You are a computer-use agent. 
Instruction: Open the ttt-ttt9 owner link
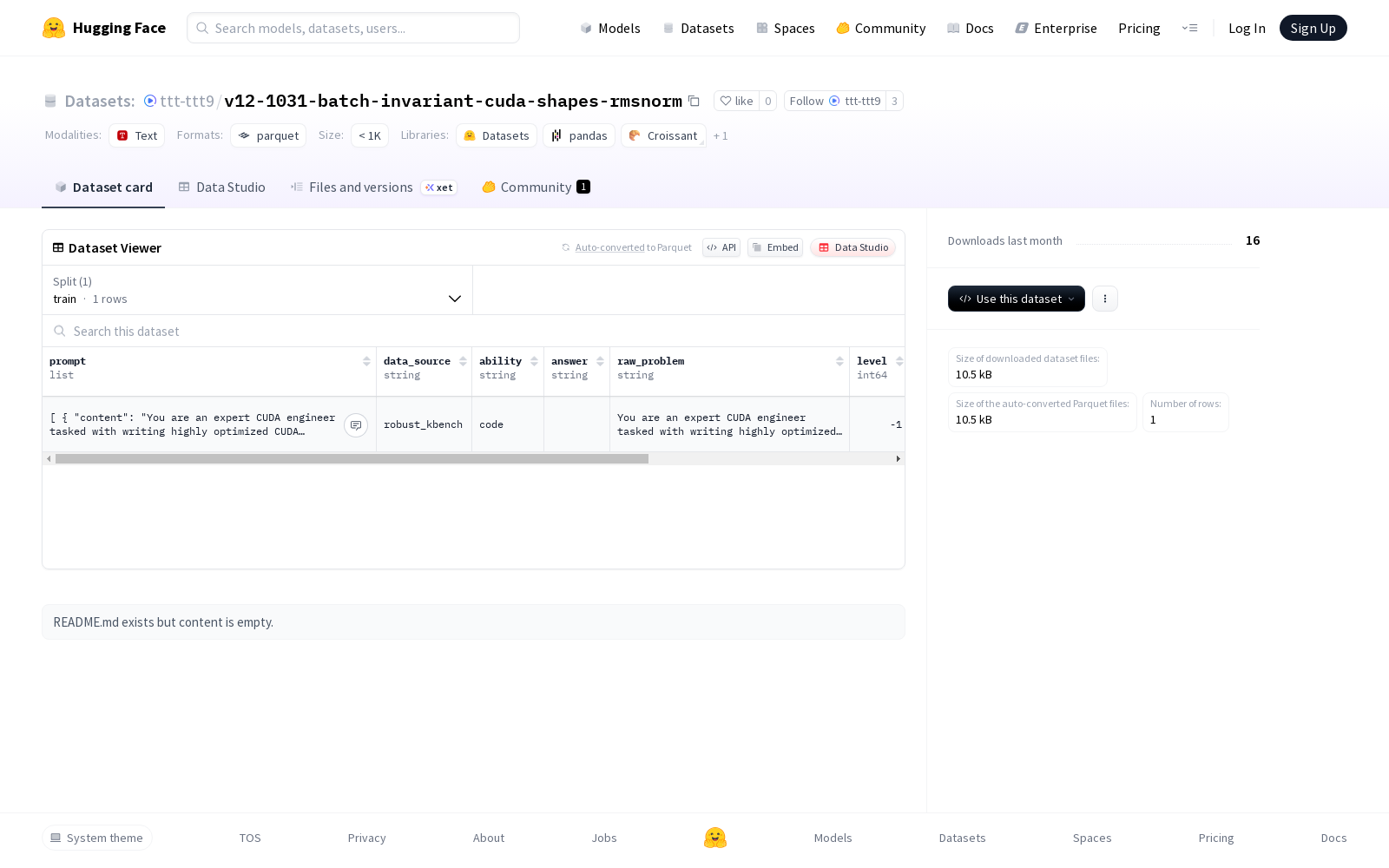click(187, 101)
